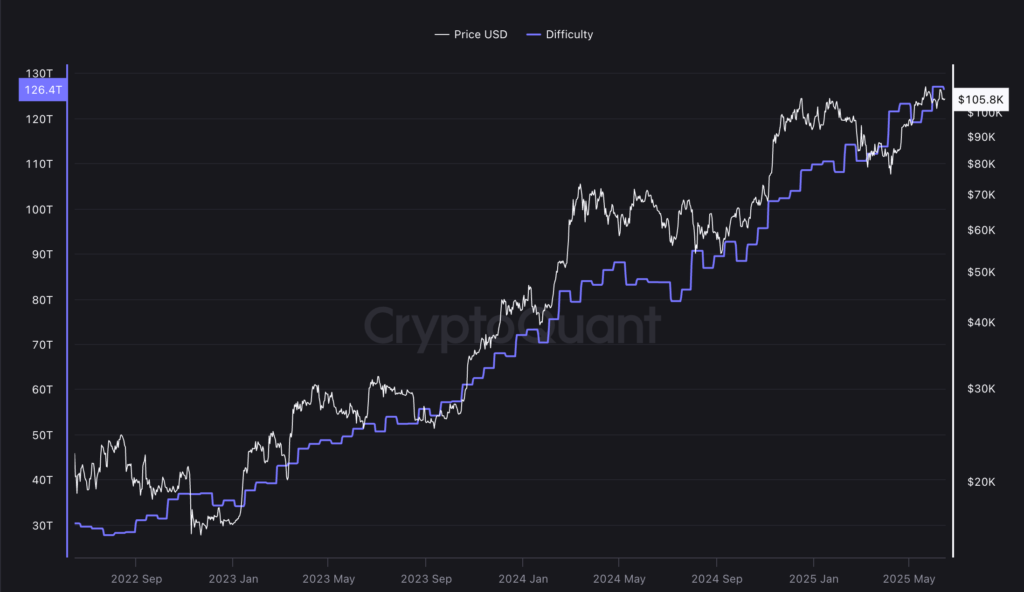Select the 2024 Sep date label
The image size is (1024, 592).
[717, 579]
